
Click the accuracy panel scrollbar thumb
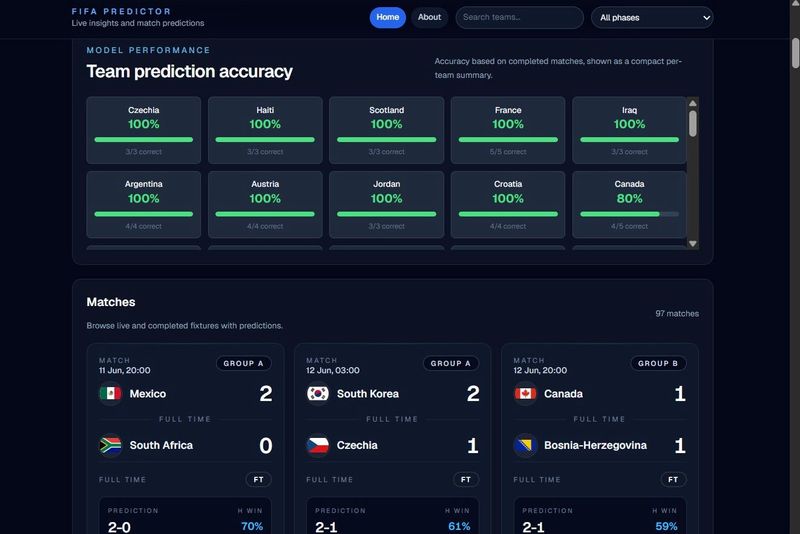coord(692,123)
